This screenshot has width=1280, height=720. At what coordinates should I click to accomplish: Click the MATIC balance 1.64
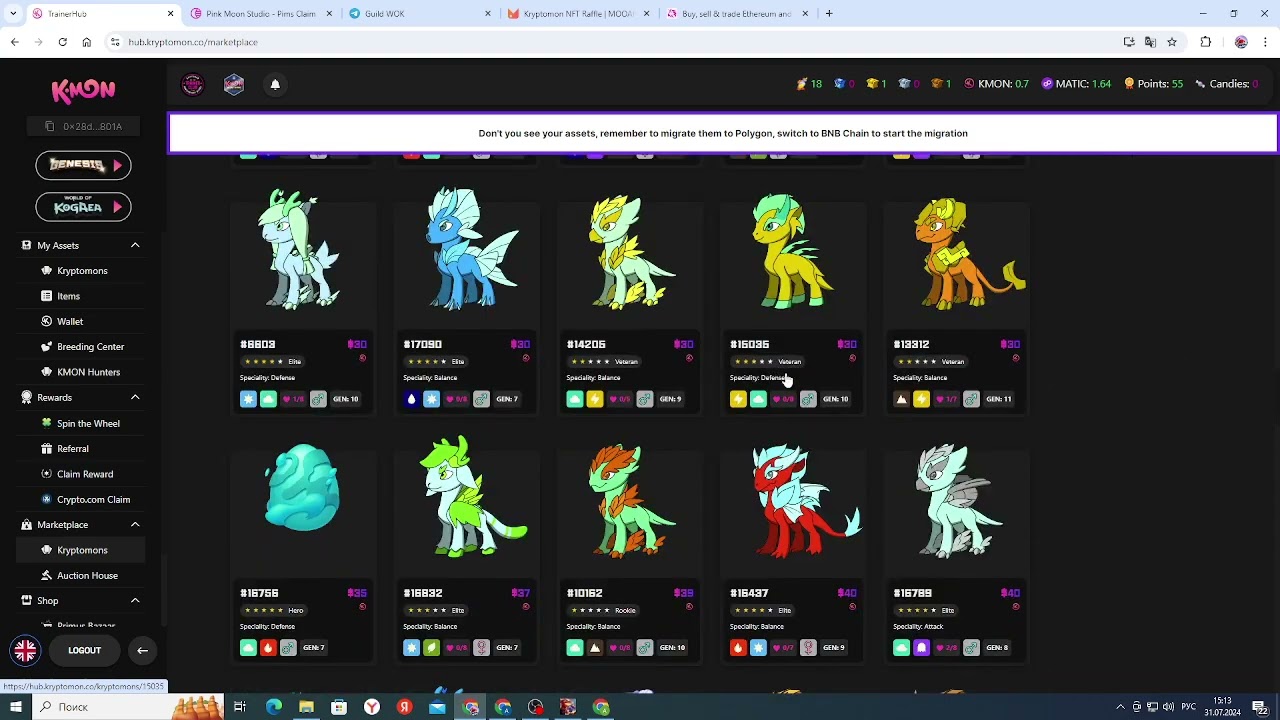click(1076, 84)
